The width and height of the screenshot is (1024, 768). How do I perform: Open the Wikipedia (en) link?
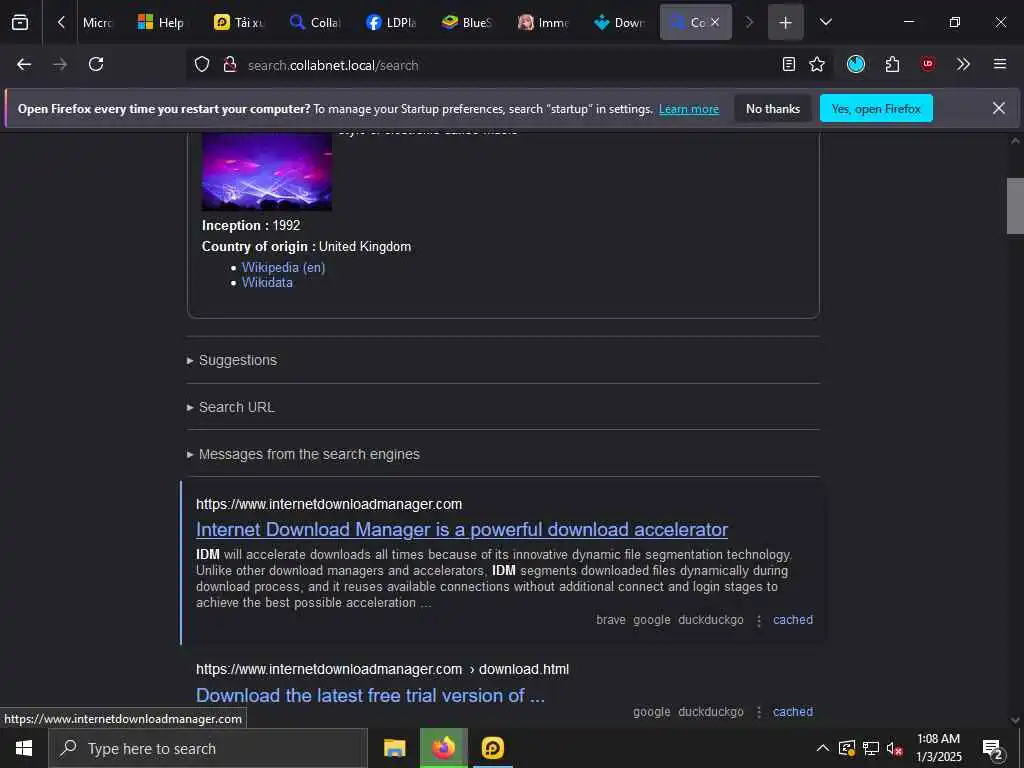283,267
